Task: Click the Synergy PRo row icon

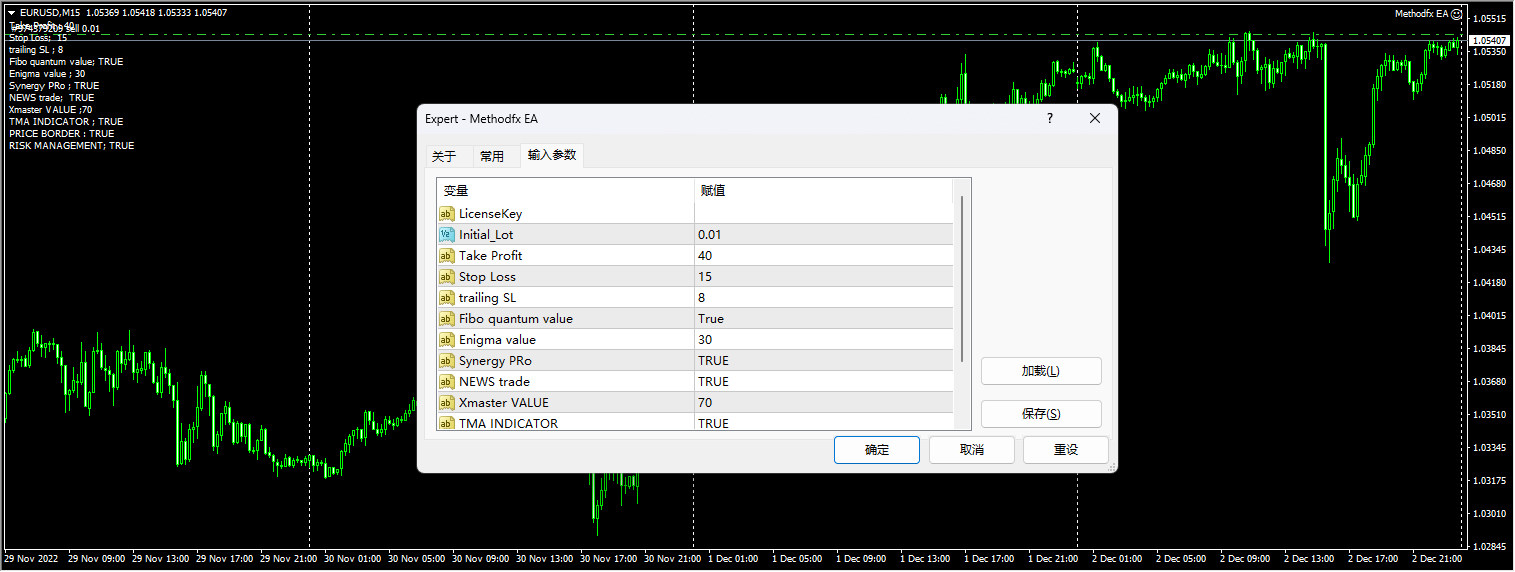Action: coord(446,361)
